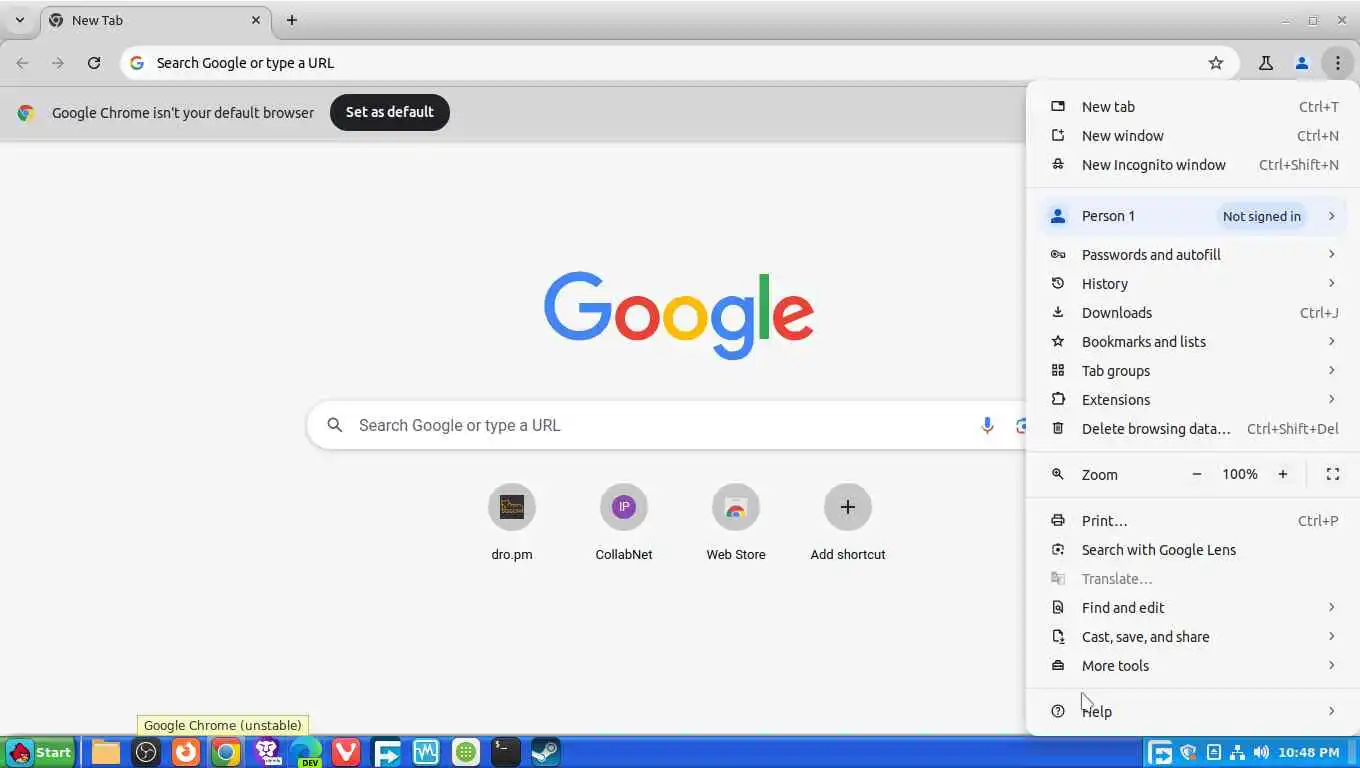The height and width of the screenshot is (768, 1360).
Task: Expand Find and edit submenu
Action: (x=1193, y=608)
